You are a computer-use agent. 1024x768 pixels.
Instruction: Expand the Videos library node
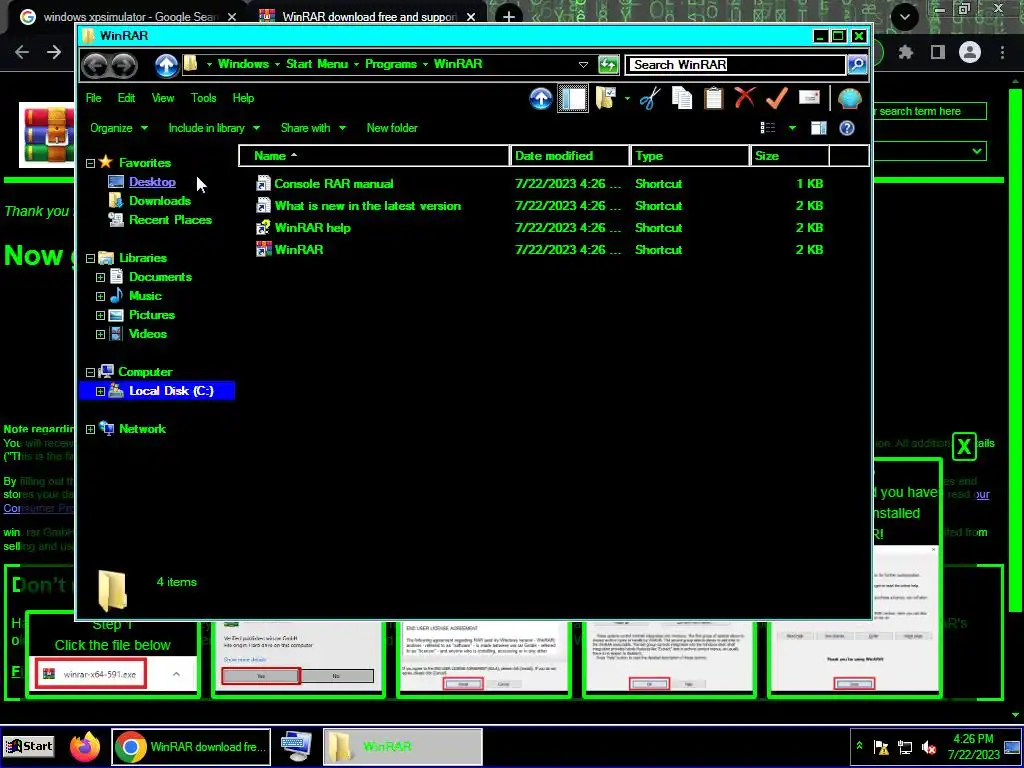101,334
